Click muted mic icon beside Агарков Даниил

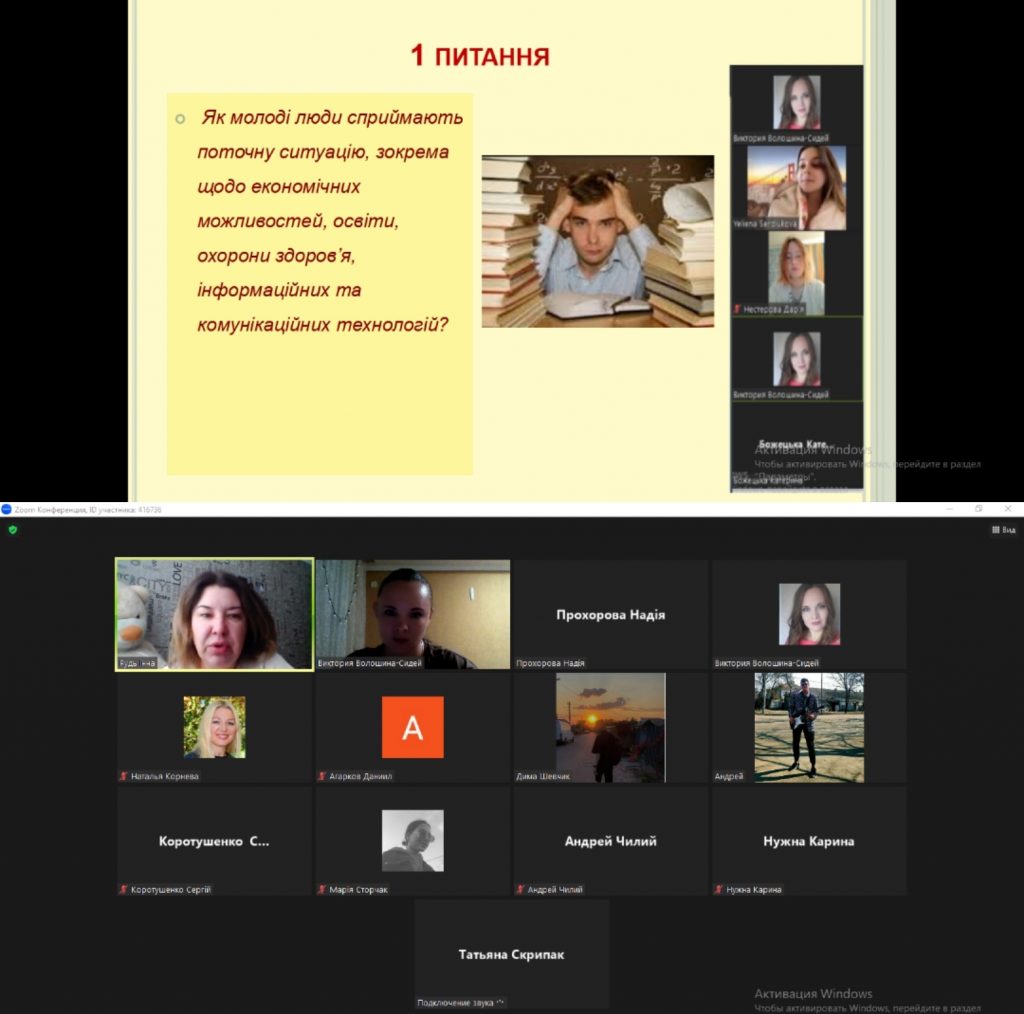point(321,776)
